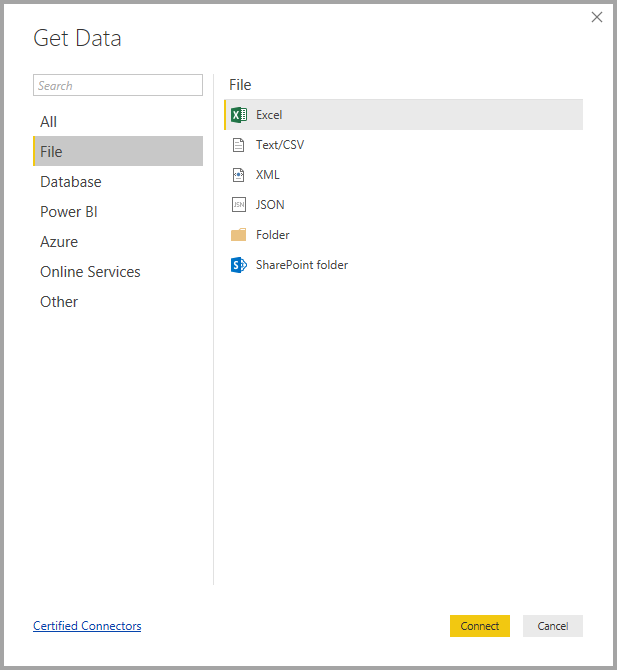Pick the XML label

click(x=268, y=175)
